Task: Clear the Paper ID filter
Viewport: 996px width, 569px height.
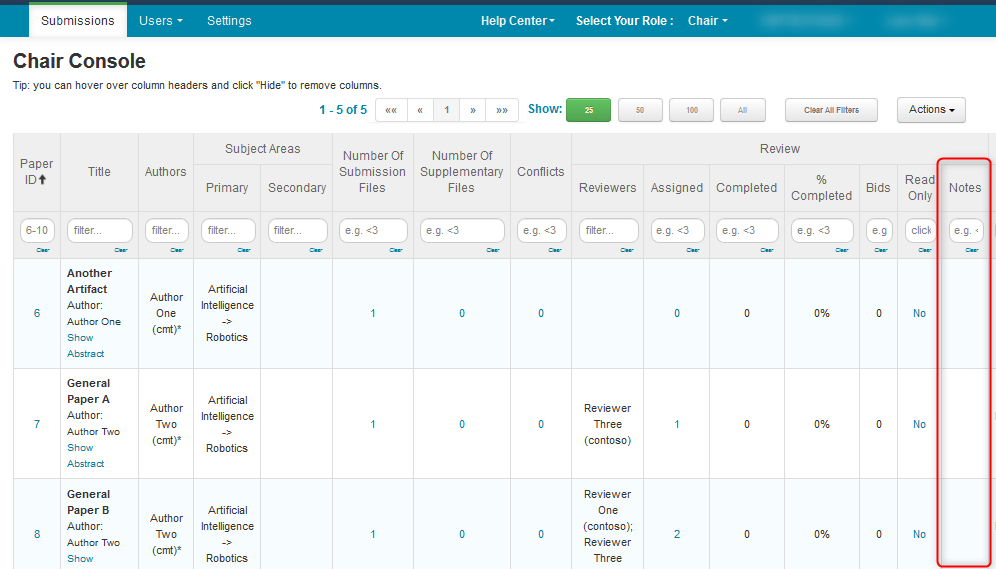Action: tap(42, 250)
